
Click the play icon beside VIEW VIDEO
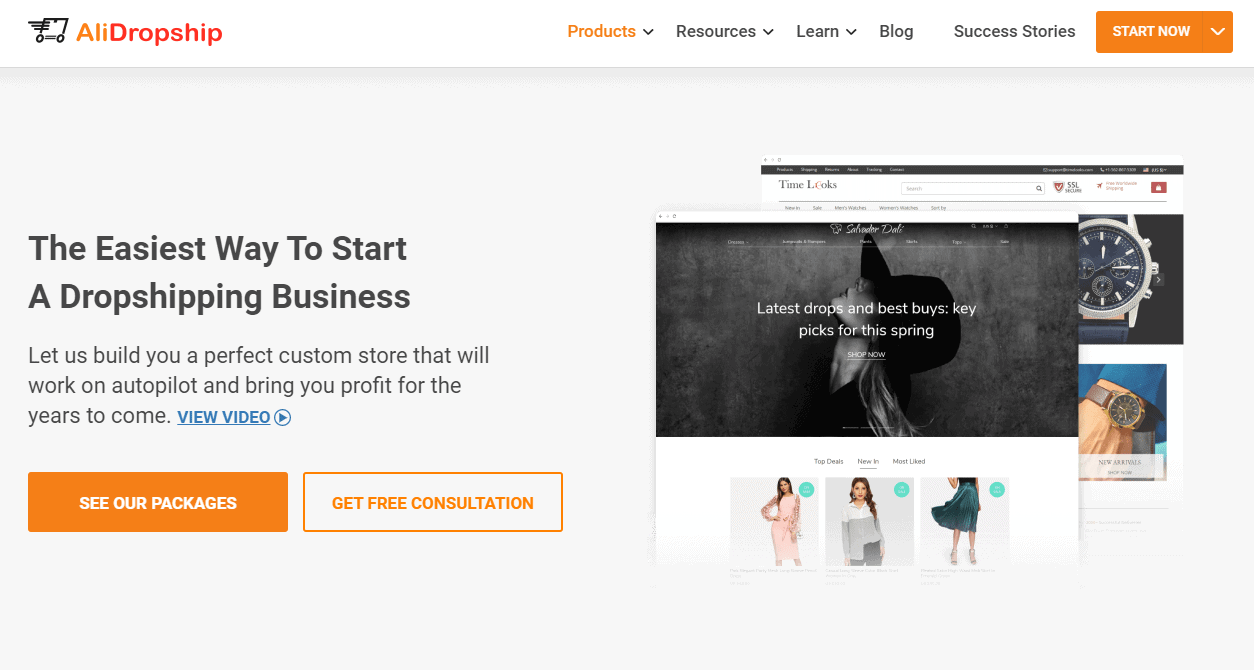[283, 417]
